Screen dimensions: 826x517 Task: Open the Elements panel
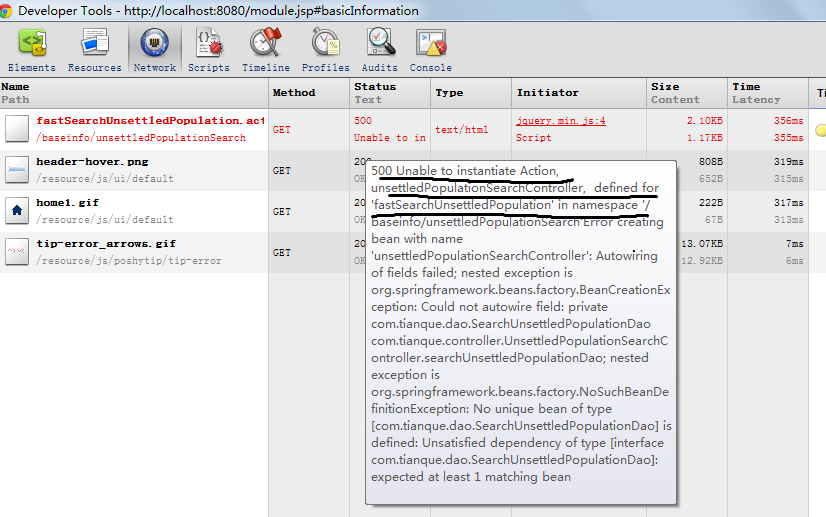[32, 51]
